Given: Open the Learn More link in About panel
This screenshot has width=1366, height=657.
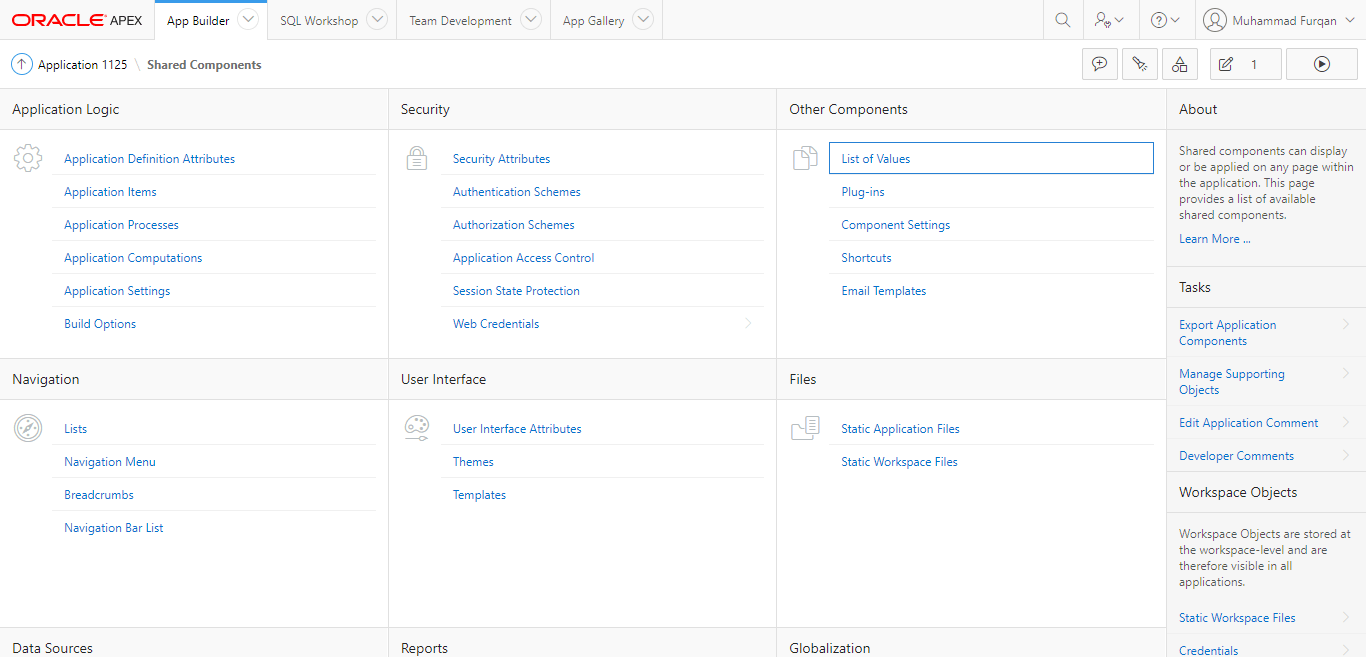Looking at the screenshot, I should (1214, 238).
